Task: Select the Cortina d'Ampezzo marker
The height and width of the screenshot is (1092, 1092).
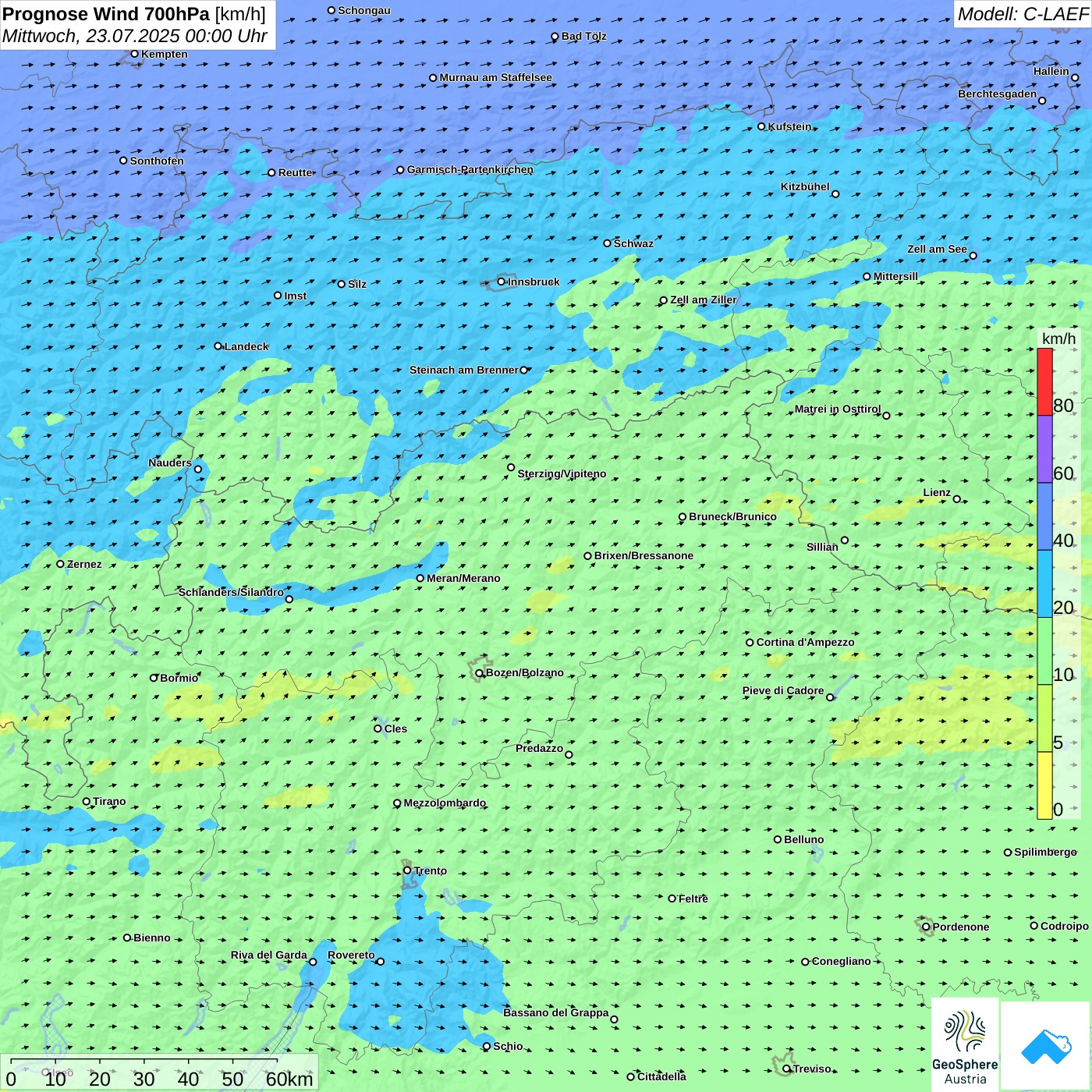Action: point(750,643)
